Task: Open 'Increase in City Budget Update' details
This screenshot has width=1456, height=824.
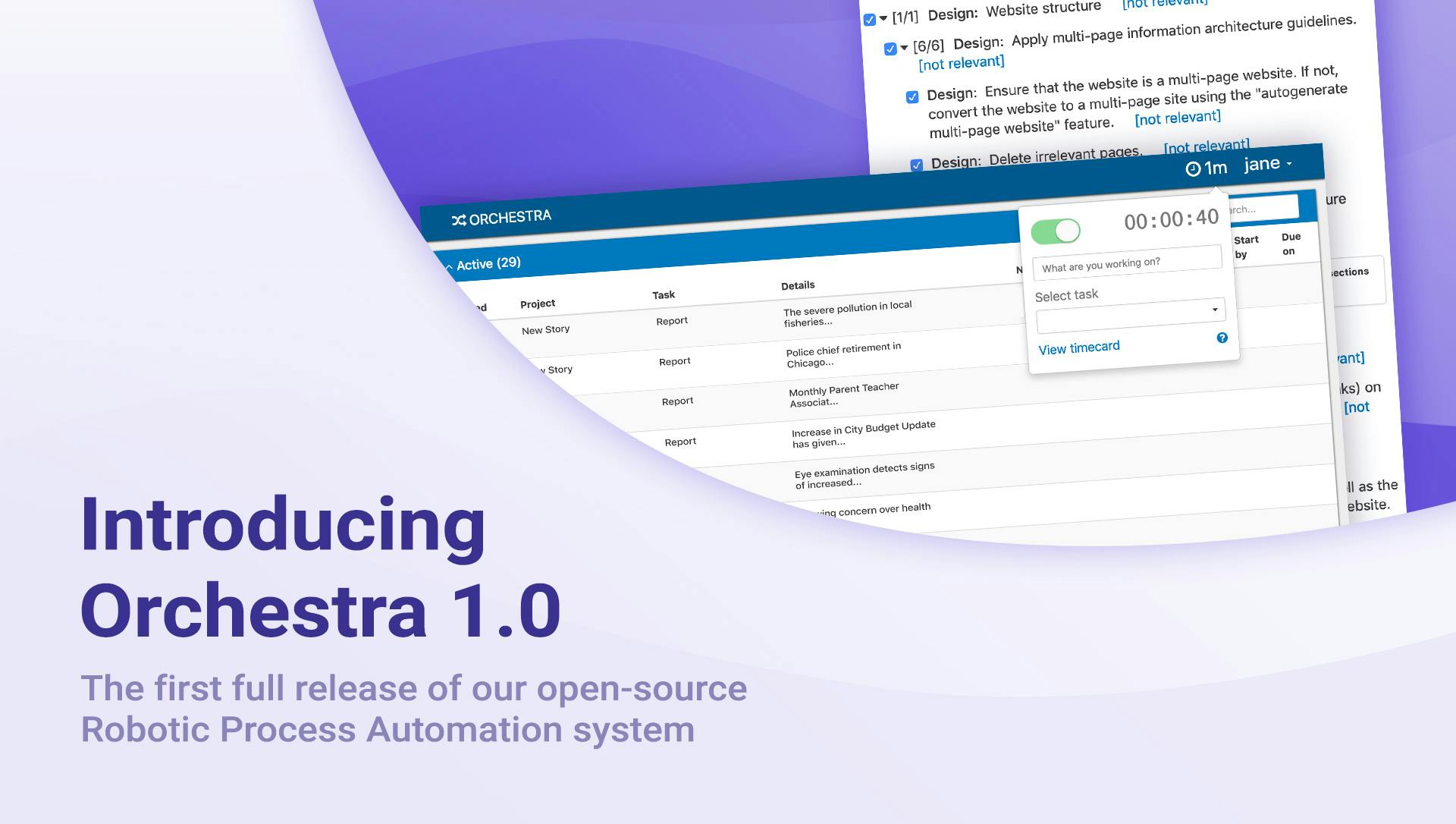Action: click(x=864, y=434)
